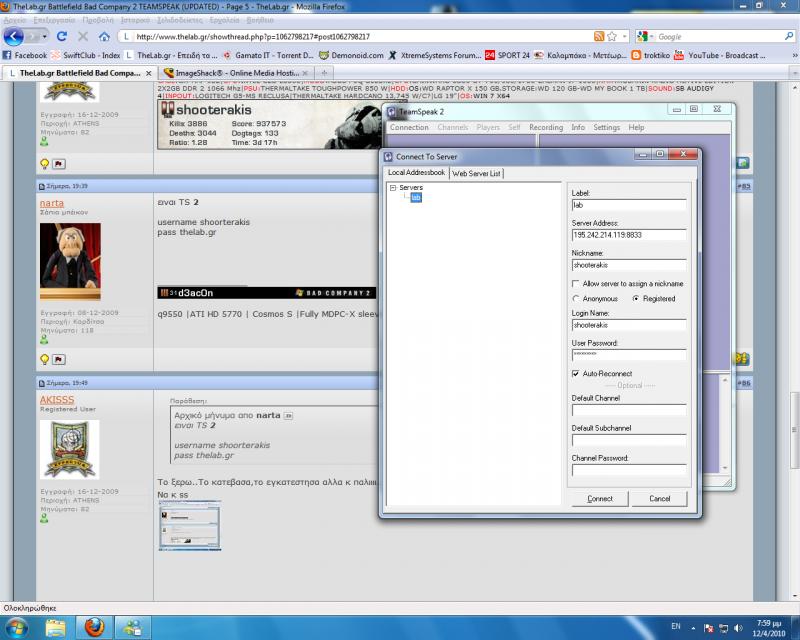Click the TeamSpeak taskbar icon
Image resolution: width=800 pixels, height=640 pixels.
[x=132, y=628]
